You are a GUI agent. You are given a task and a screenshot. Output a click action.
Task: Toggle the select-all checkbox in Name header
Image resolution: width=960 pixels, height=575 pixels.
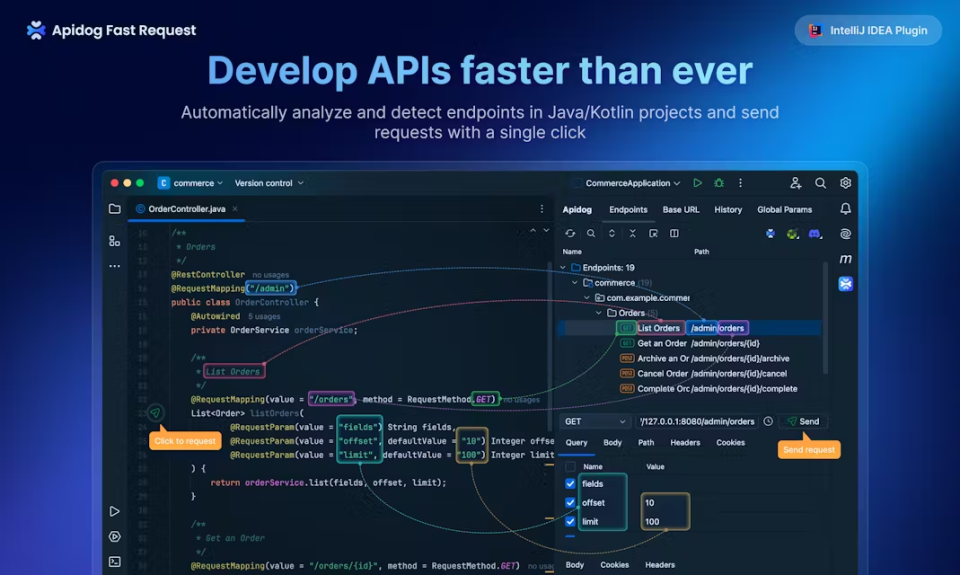tap(570, 467)
